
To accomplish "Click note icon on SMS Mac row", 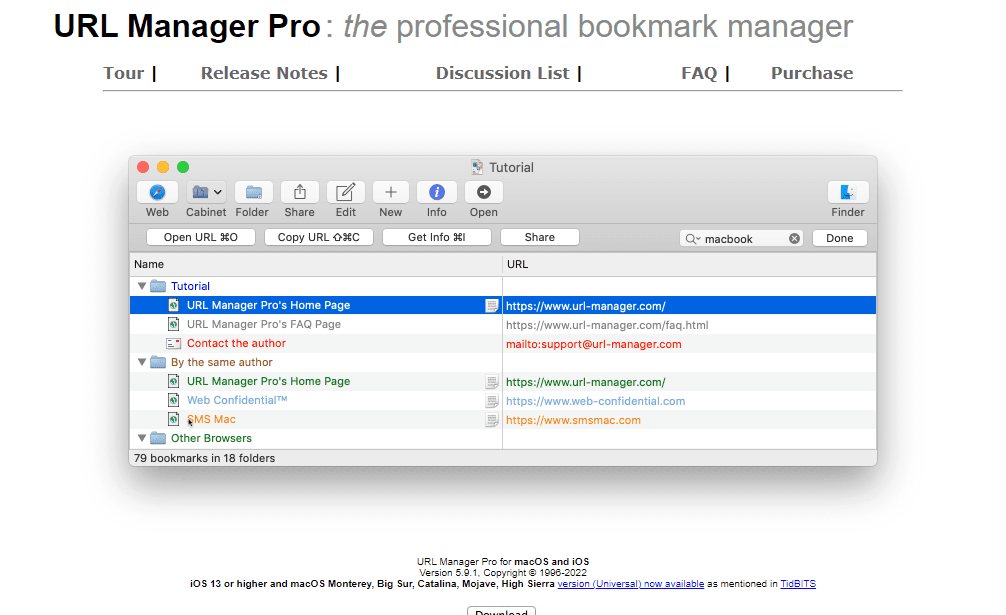I will coord(491,421).
